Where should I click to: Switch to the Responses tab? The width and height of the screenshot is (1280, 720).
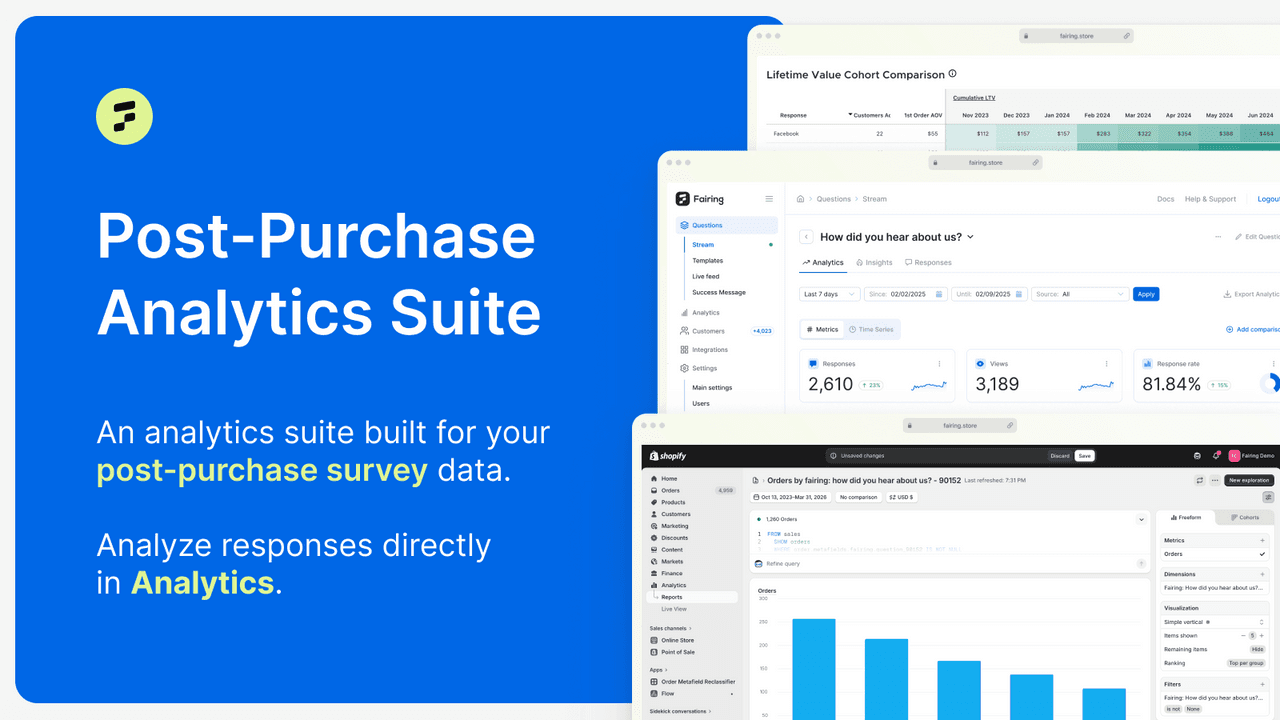(x=928, y=262)
